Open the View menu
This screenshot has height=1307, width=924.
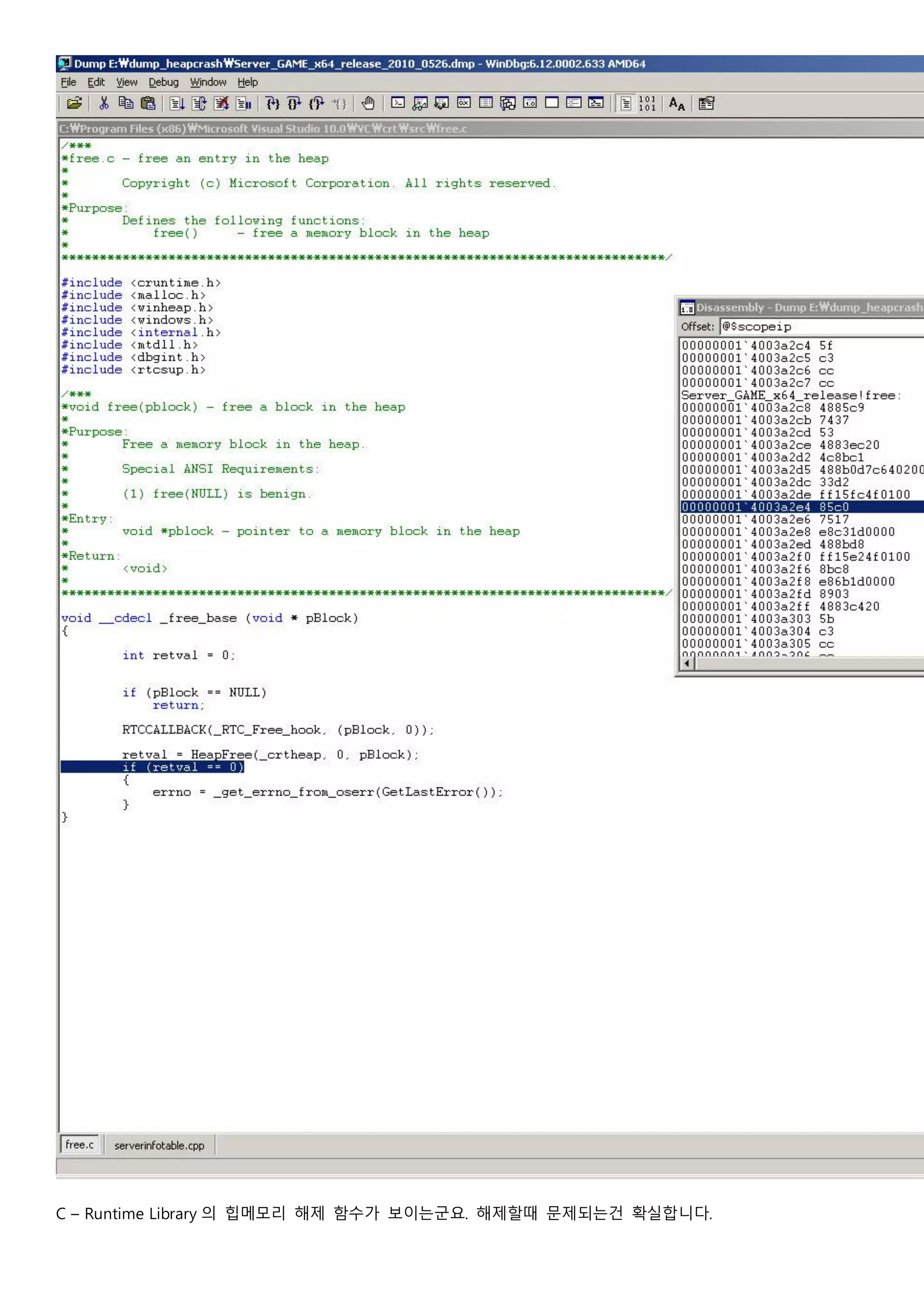point(126,82)
